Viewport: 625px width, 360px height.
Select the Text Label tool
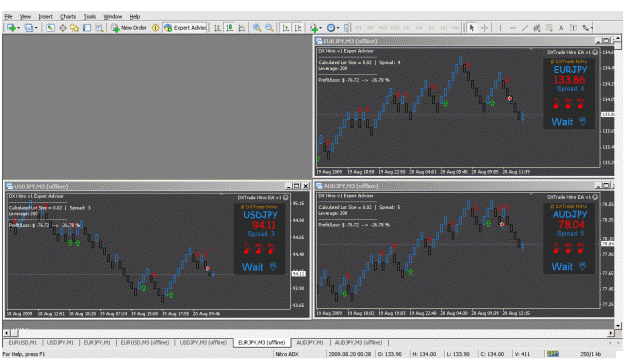(x=573, y=28)
